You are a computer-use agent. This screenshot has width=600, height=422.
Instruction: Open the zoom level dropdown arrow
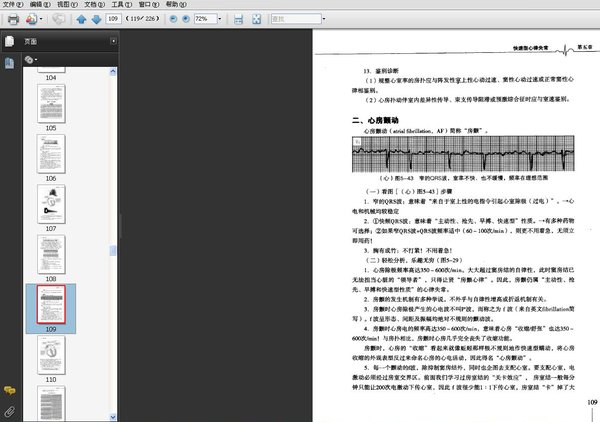[x=220, y=19]
